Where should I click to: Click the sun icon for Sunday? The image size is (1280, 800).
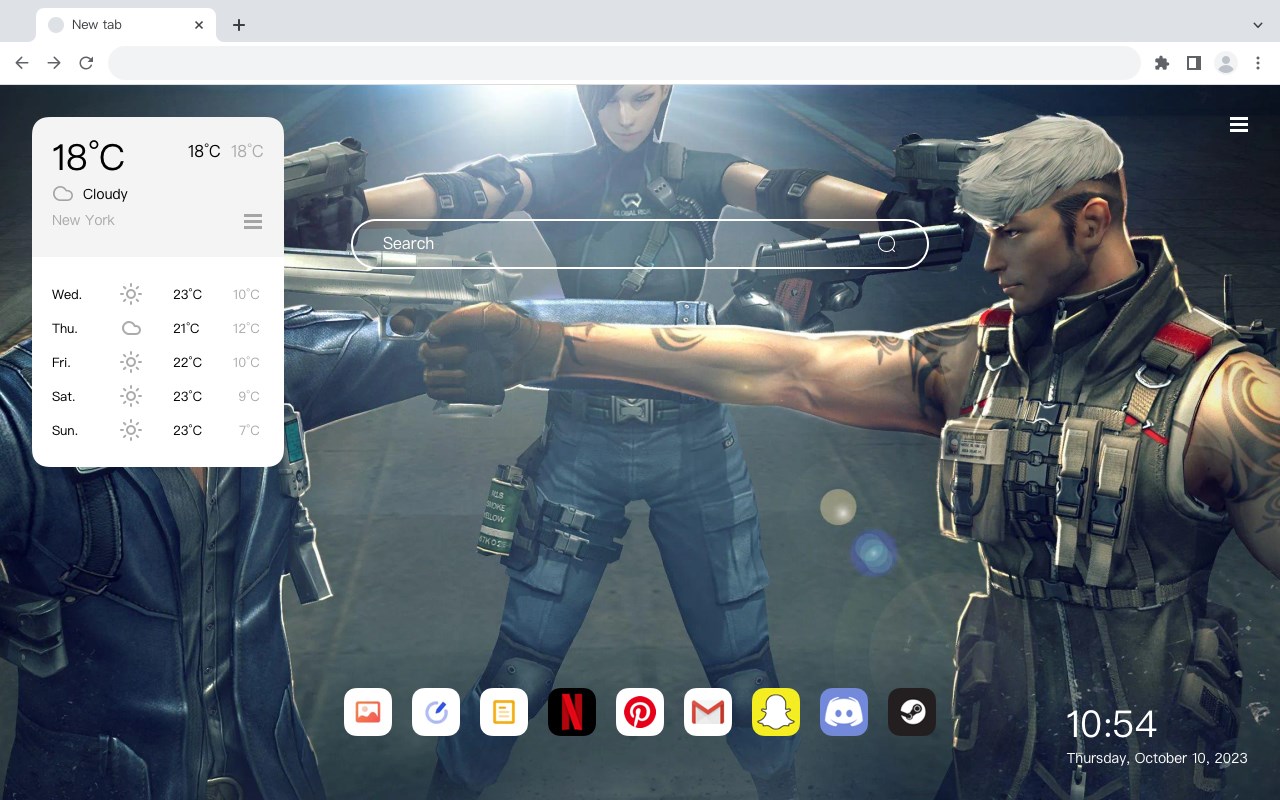(x=131, y=430)
